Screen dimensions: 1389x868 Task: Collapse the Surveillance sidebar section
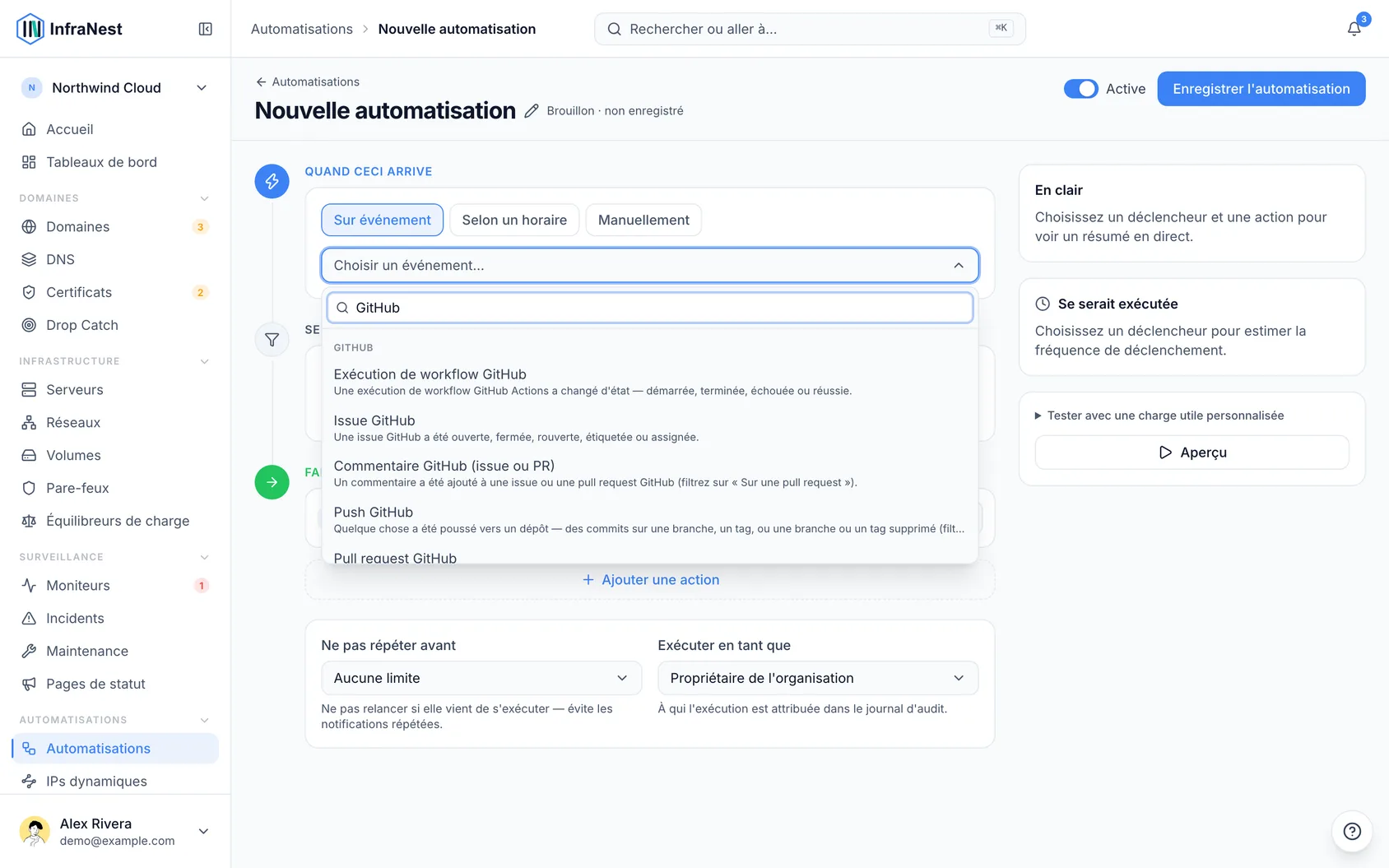205,557
